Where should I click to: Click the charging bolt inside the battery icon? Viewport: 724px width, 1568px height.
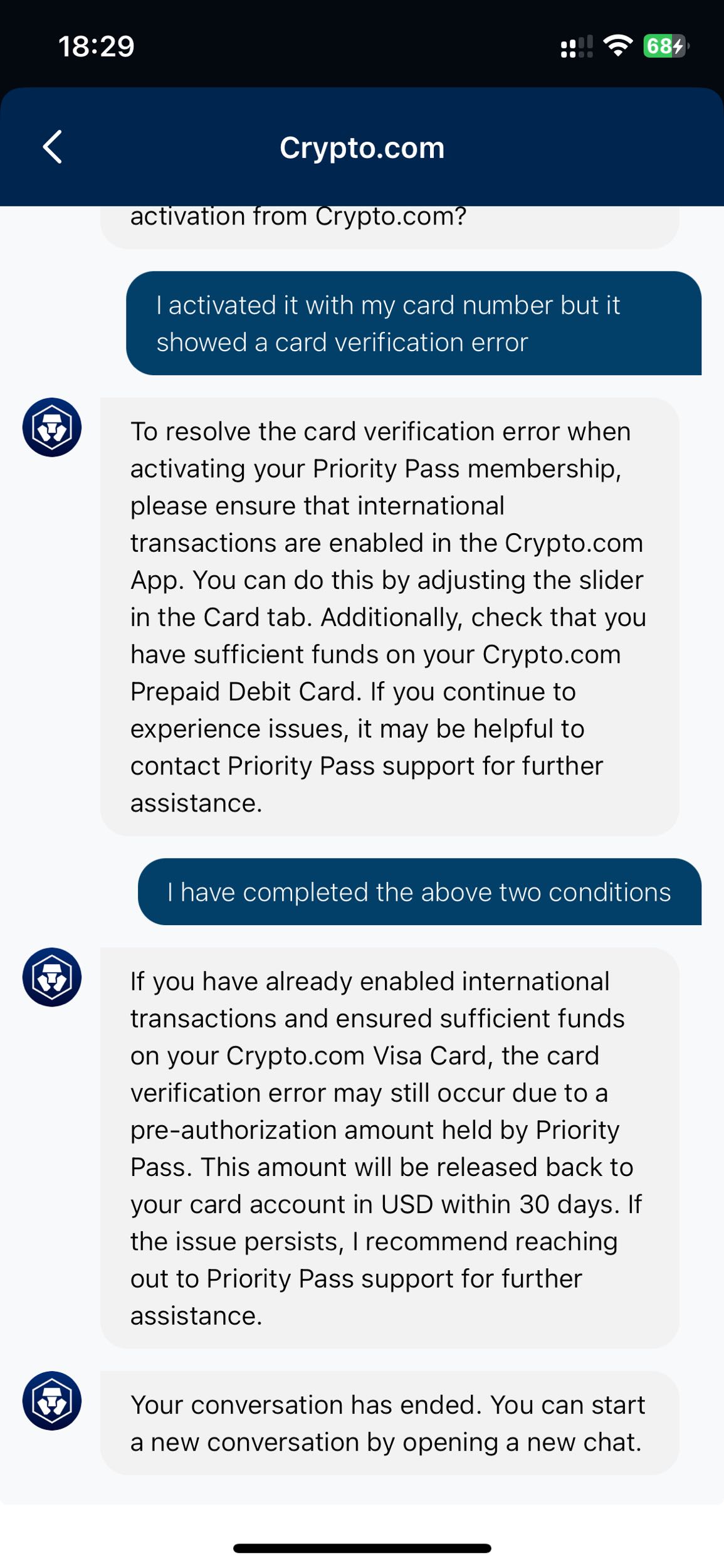point(679,46)
